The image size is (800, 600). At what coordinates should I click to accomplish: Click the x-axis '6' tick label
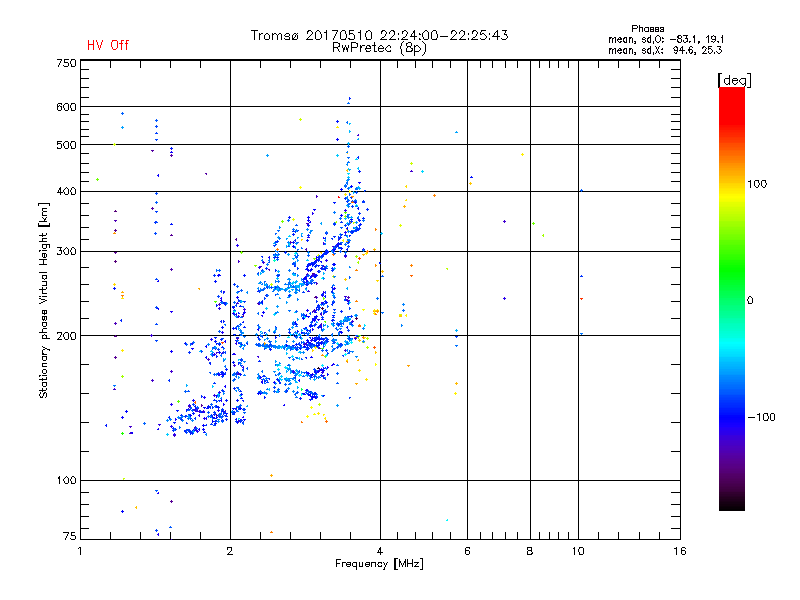[467, 551]
